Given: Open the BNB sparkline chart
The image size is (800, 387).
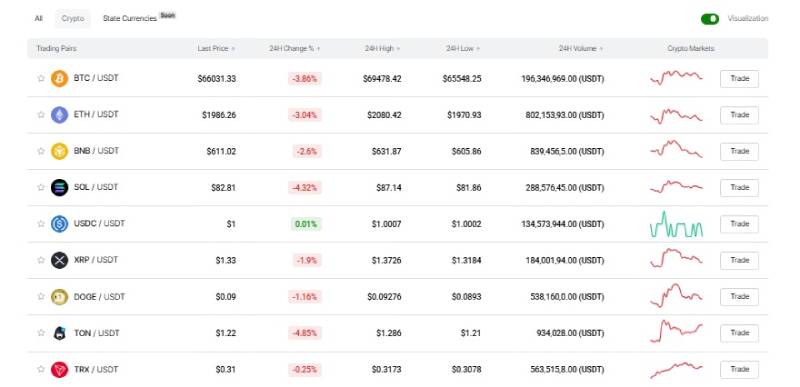Looking at the screenshot, I should tap(677, 149).
